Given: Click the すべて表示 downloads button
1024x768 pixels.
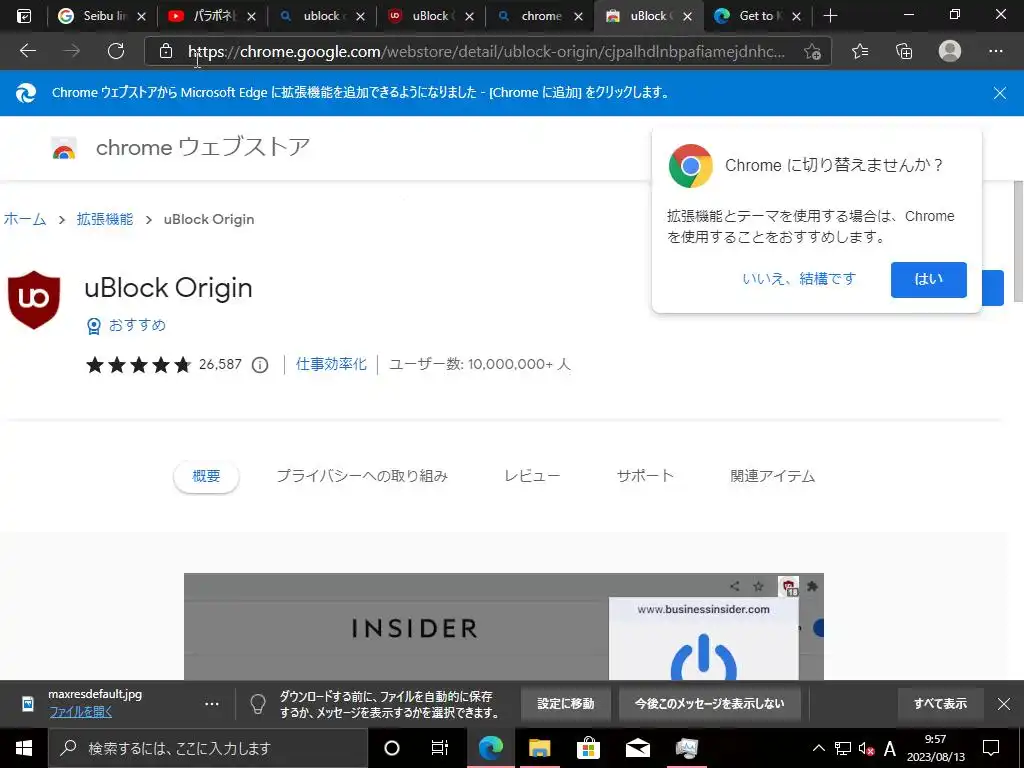Looking at the screenshot, I should pyautogui.click(x=940, y=704).
